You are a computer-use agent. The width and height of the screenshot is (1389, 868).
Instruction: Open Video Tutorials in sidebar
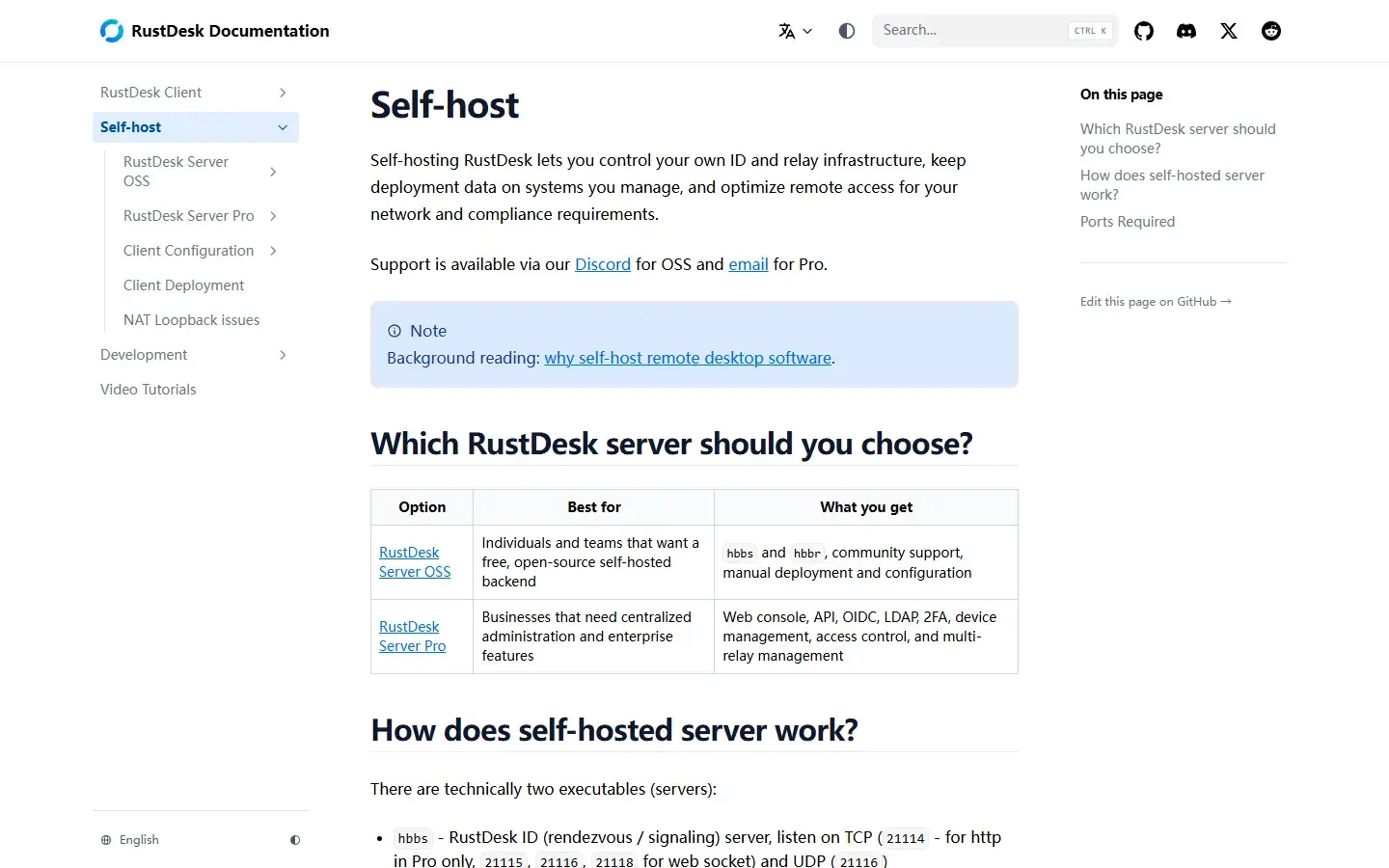(x=148, y=390)
